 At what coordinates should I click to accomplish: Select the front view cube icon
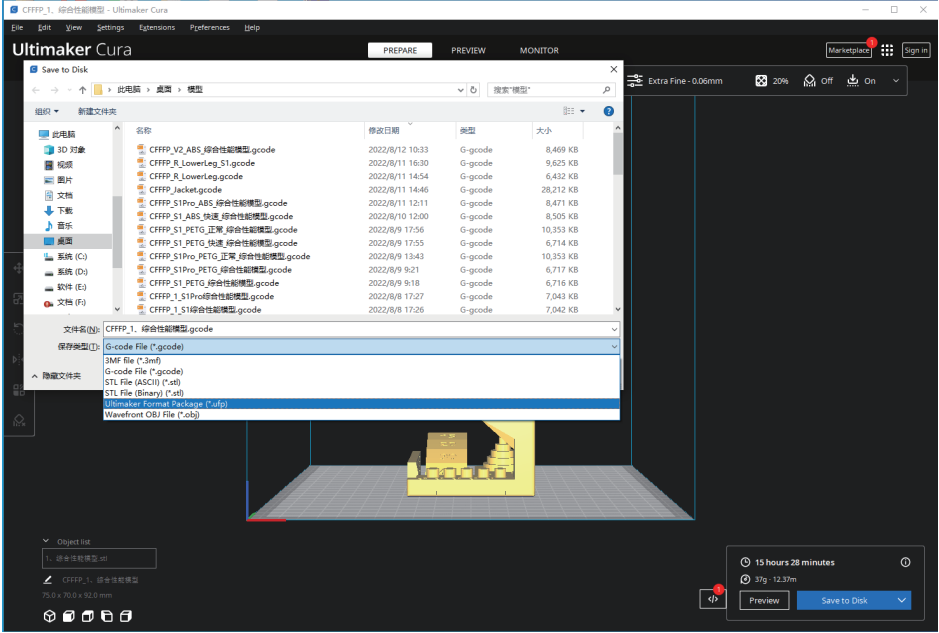(69, 616)
